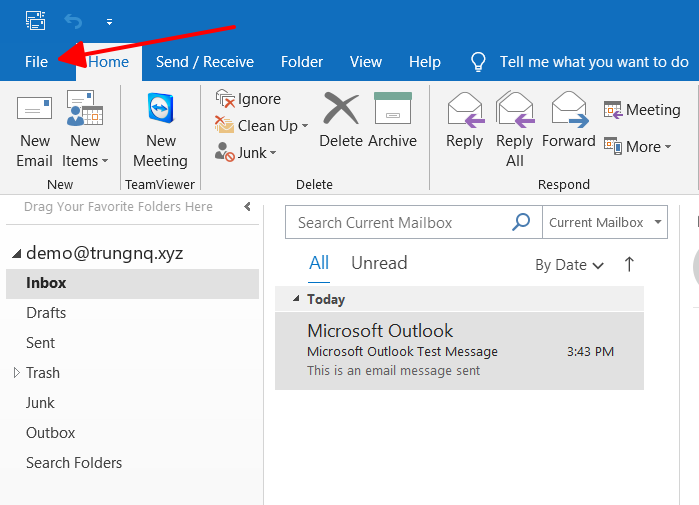Expand the Trash folder triangle

click(x=16, y=373)
